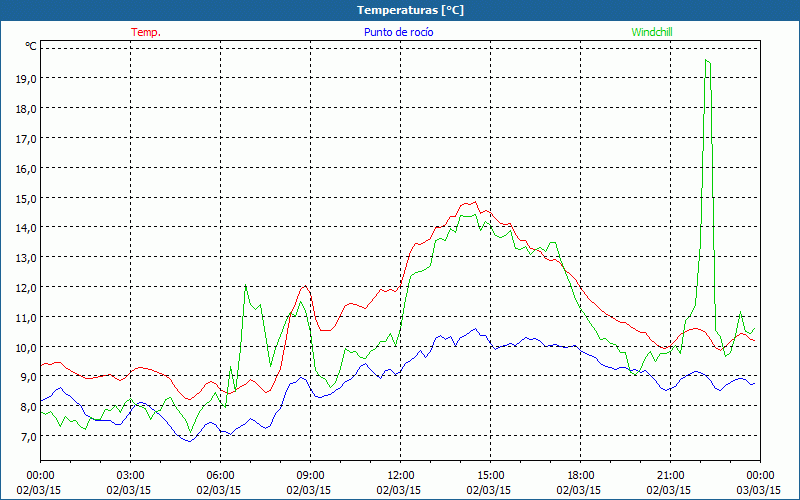Select the blue Punto de rocío legend label
Viewport: 800px width, 500px height.
click(398, 32)
